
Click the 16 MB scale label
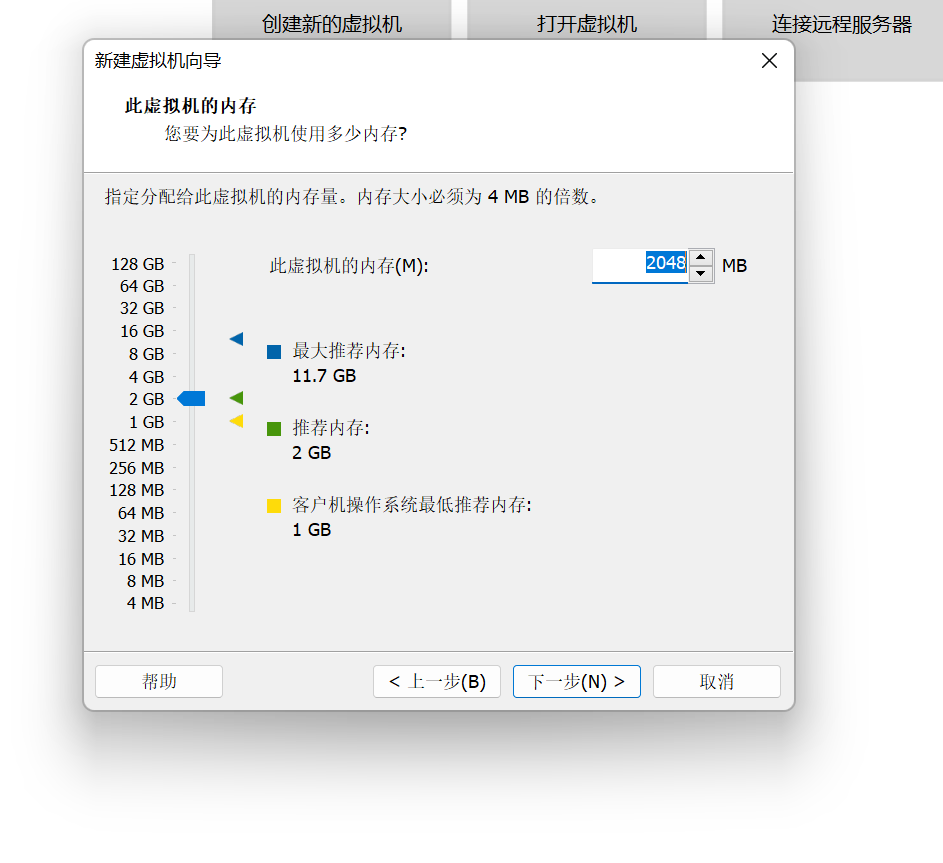click(141, 559)
